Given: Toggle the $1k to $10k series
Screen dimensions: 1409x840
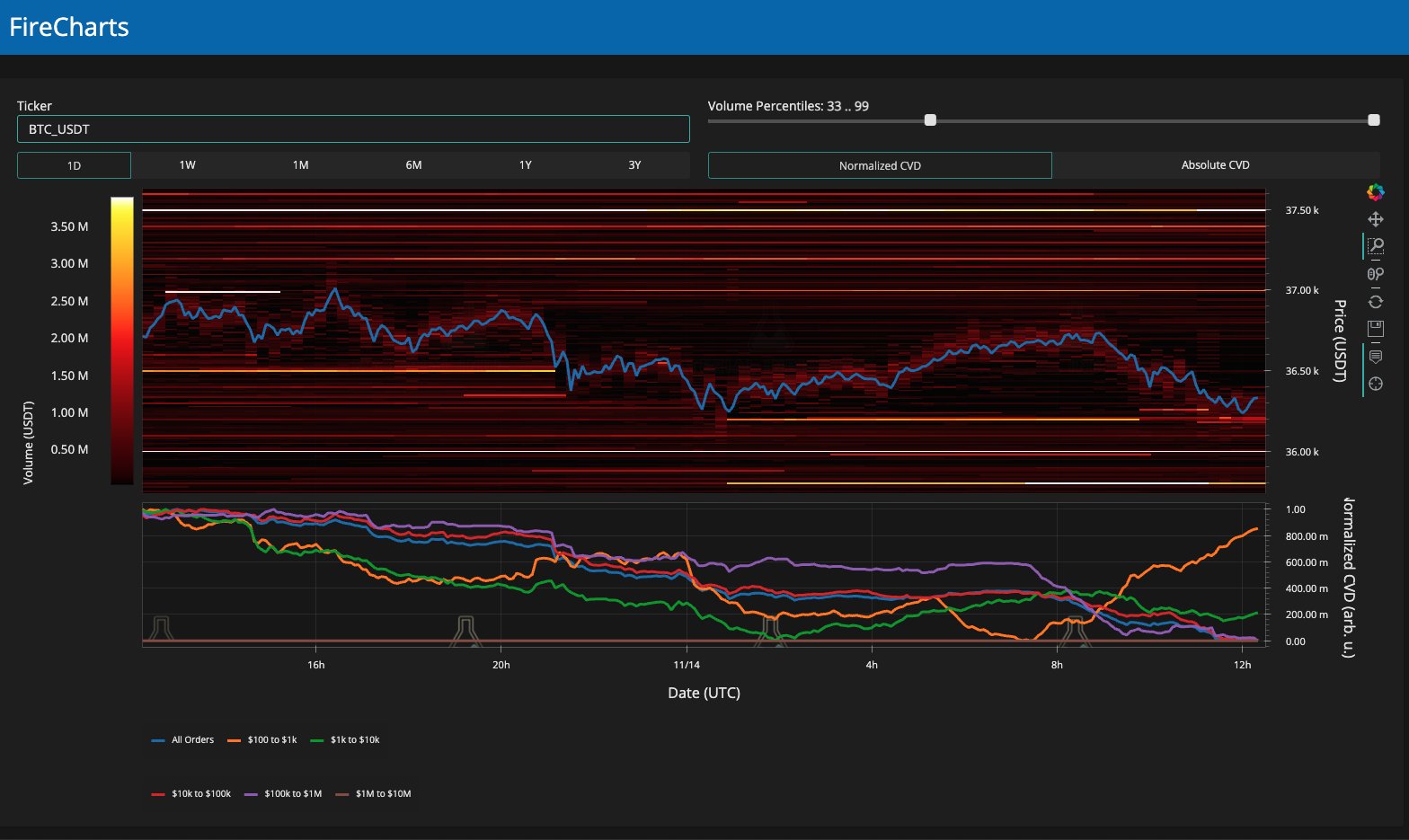Looking at the screenshot, I should (x=345, y=740).
